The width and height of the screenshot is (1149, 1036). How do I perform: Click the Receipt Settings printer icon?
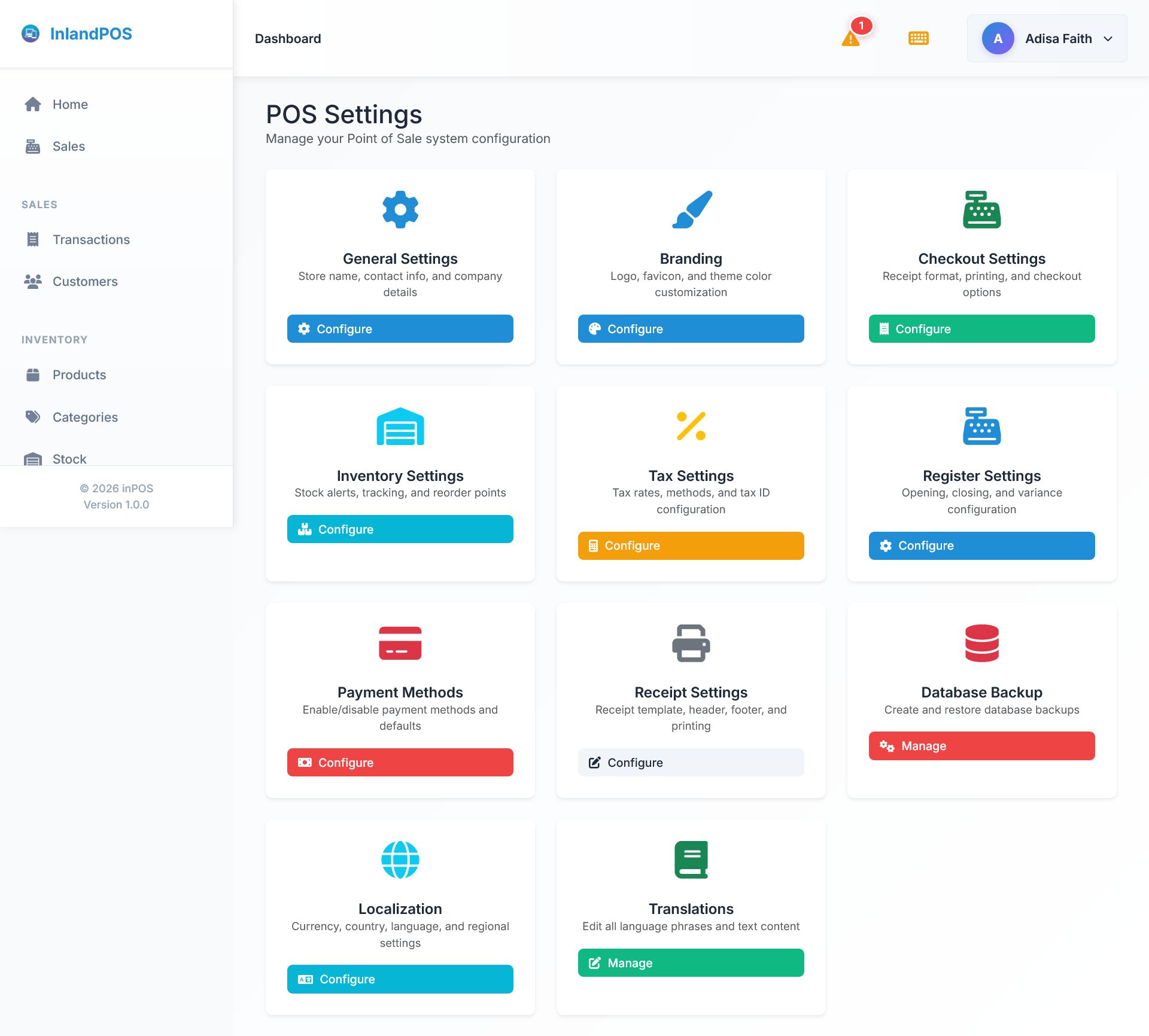tap(691, 643)
